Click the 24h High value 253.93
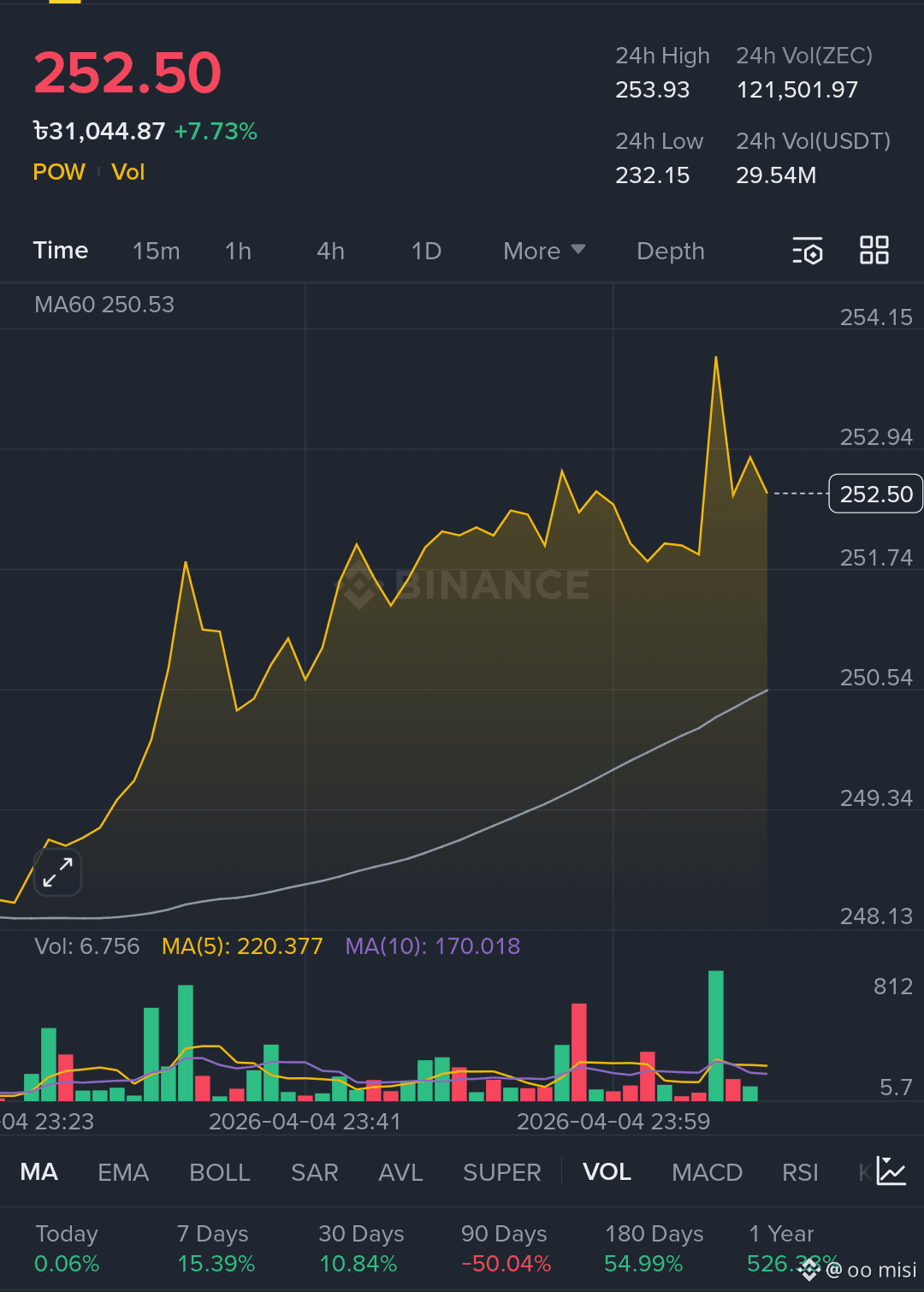This screenshot has height=1292, width=924. click(653, 90)
